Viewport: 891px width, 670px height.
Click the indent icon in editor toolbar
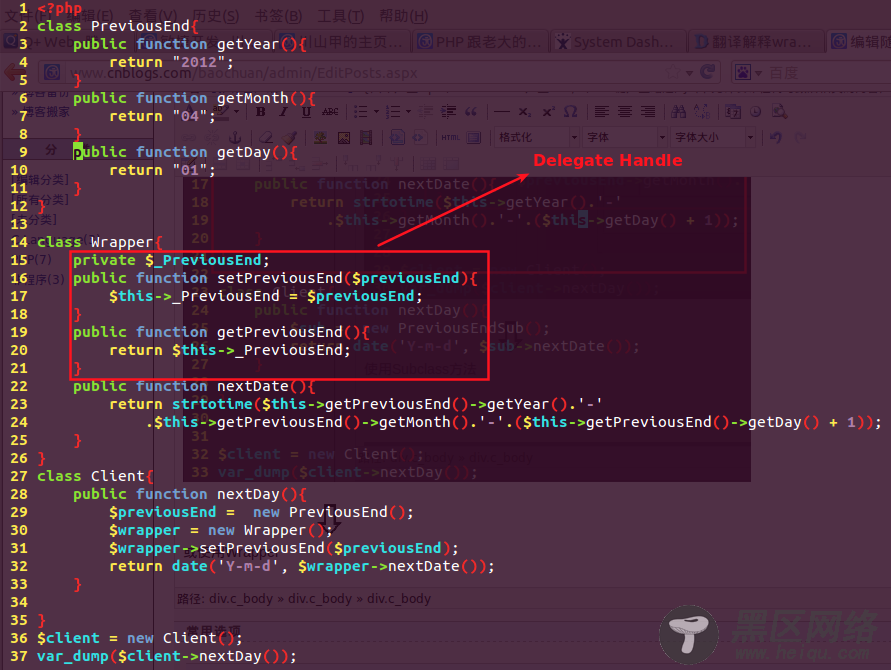click(x=448, y=112)
